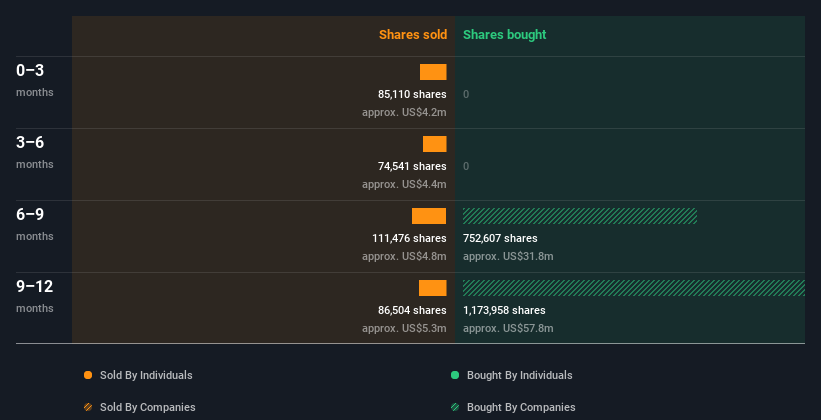Screen dimensions: 821x420
Task: Click the striped Bought By Companies legend dot
Action: 455,407
